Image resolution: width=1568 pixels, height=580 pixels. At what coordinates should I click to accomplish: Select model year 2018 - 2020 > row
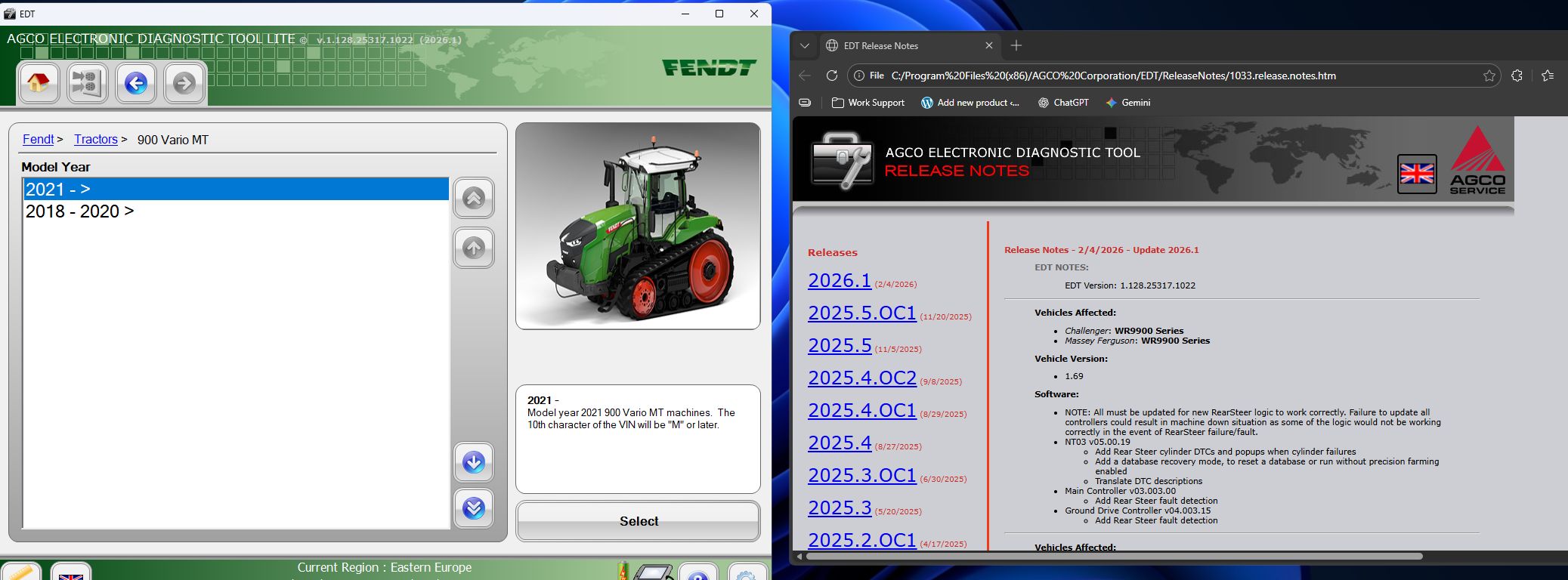236,211
